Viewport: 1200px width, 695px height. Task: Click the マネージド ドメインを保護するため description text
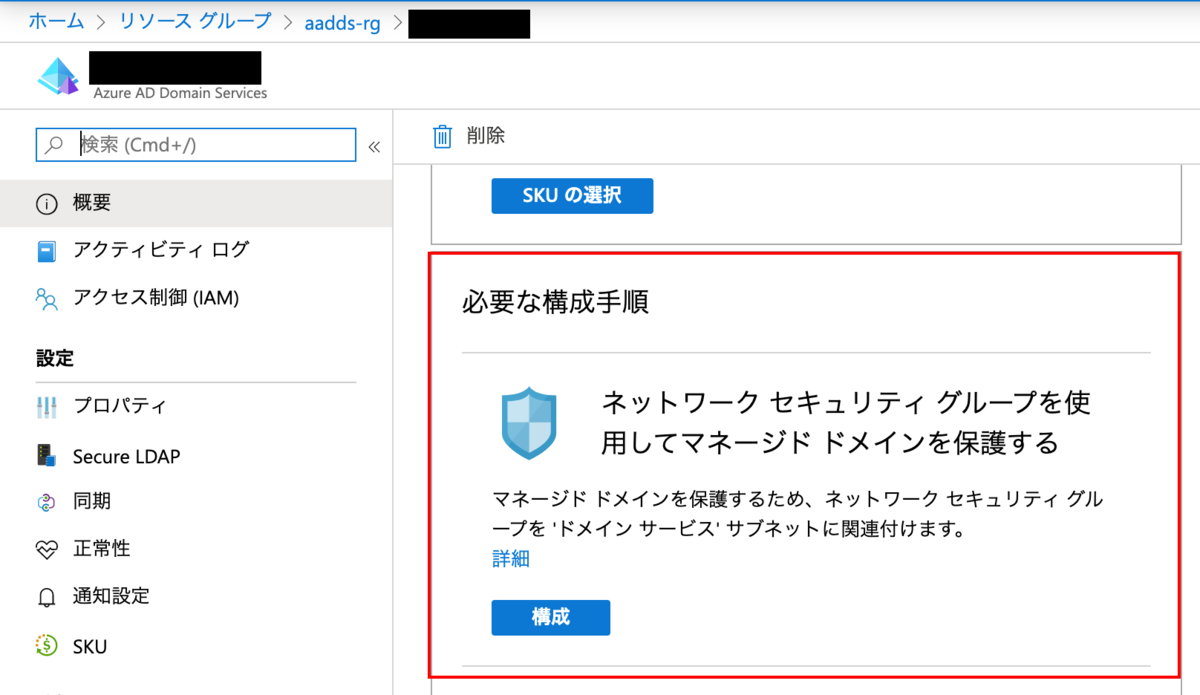(x=798, y=514)
